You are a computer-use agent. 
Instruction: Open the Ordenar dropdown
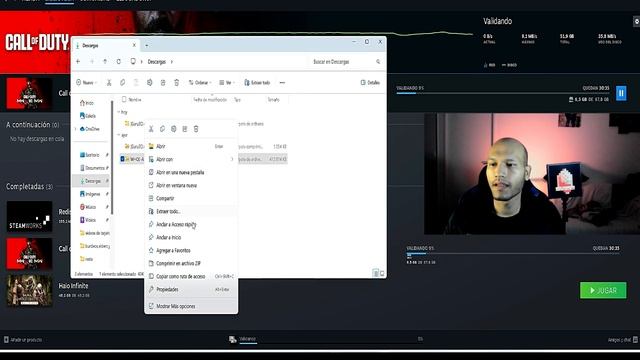click(x=200, y=82)
